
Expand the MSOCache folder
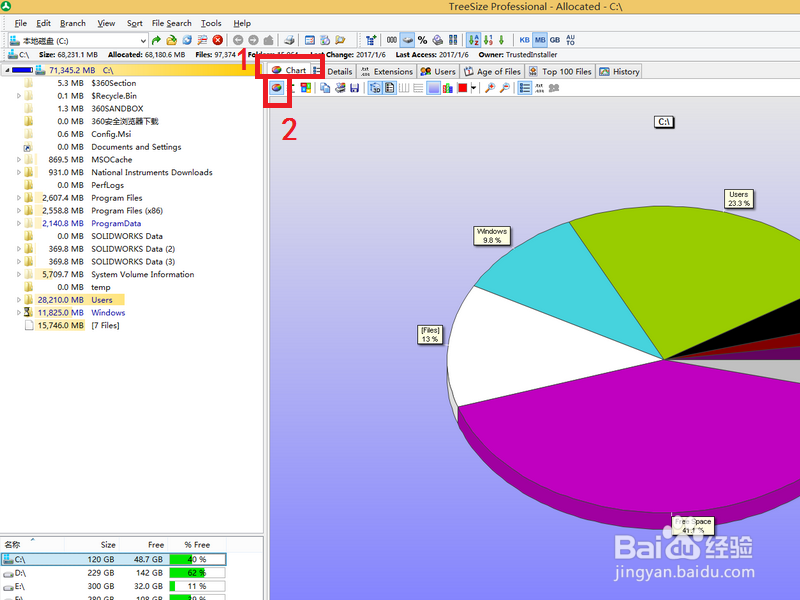(x=19, y=160)
